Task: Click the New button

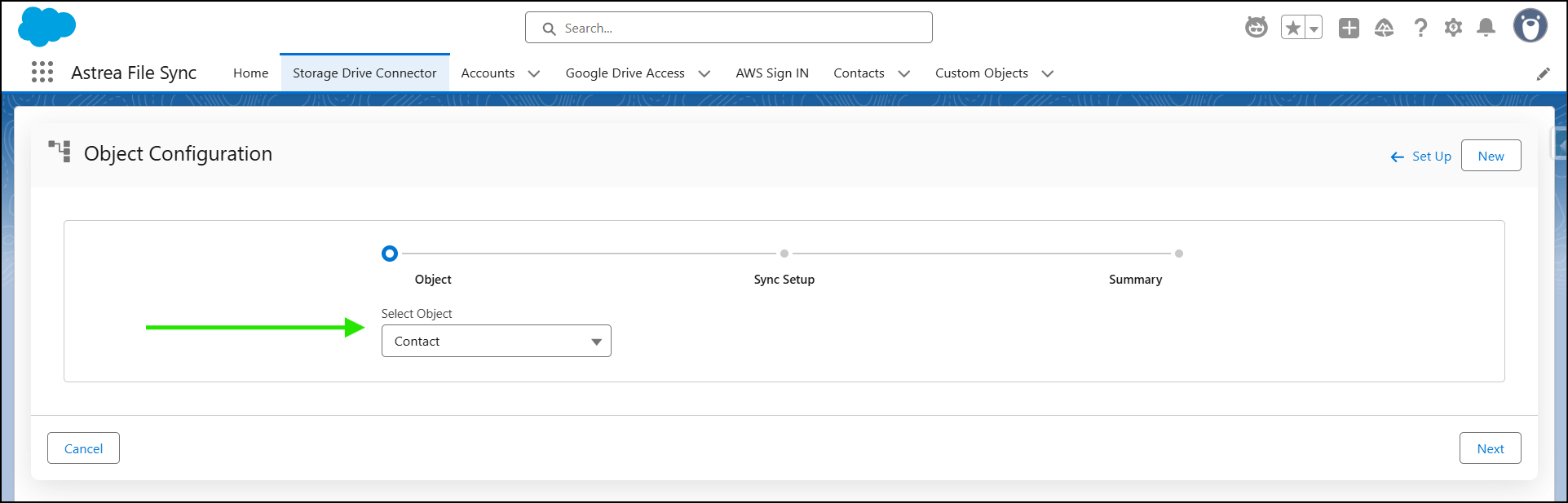Action: coord(1491,156)
